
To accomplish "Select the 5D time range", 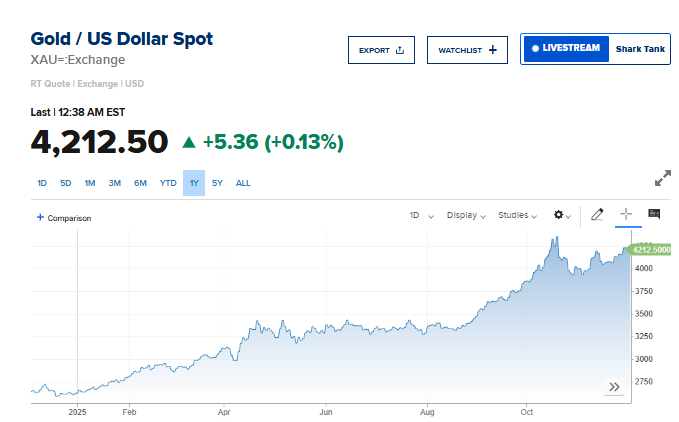I will pos(66,183).
